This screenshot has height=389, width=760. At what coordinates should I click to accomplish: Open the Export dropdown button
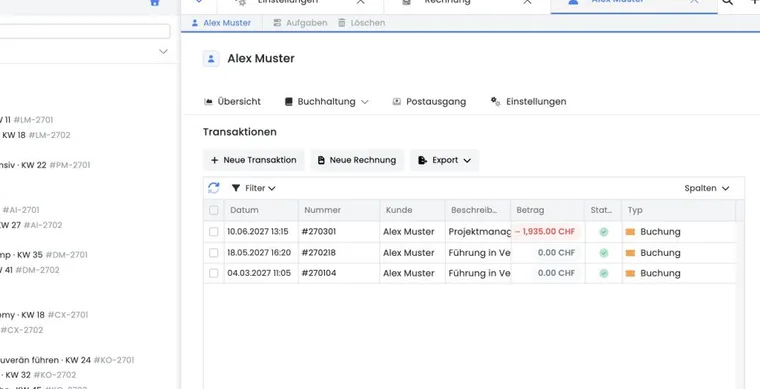coord(444,160)
